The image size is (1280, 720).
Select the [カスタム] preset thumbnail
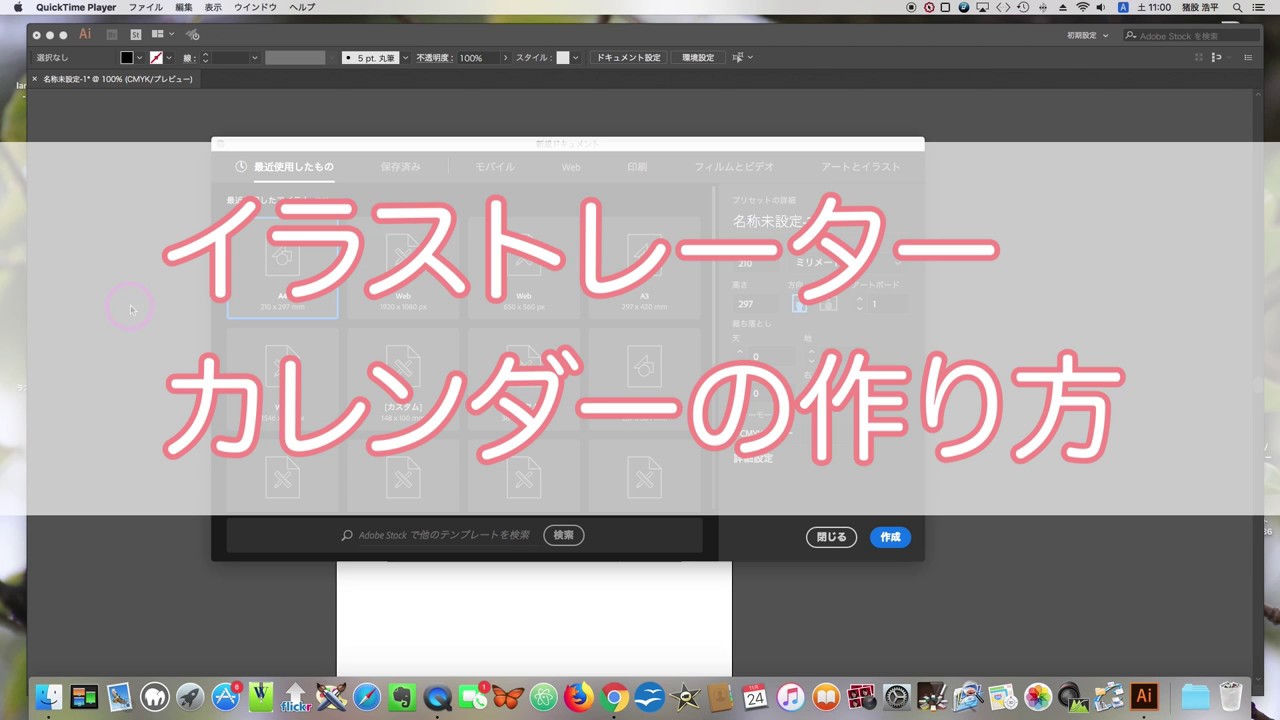pos(403,378)
